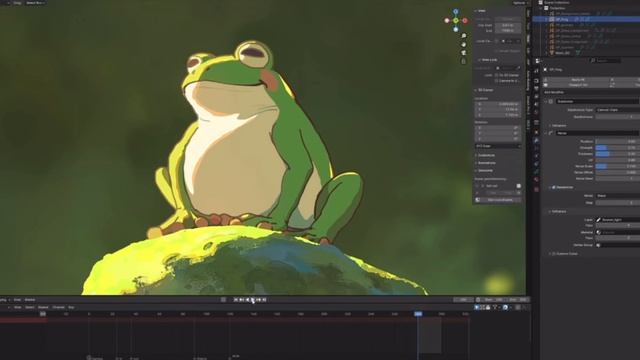
Task: Adjust the Noise Scale slider
Action: click(x=618, y=167)
